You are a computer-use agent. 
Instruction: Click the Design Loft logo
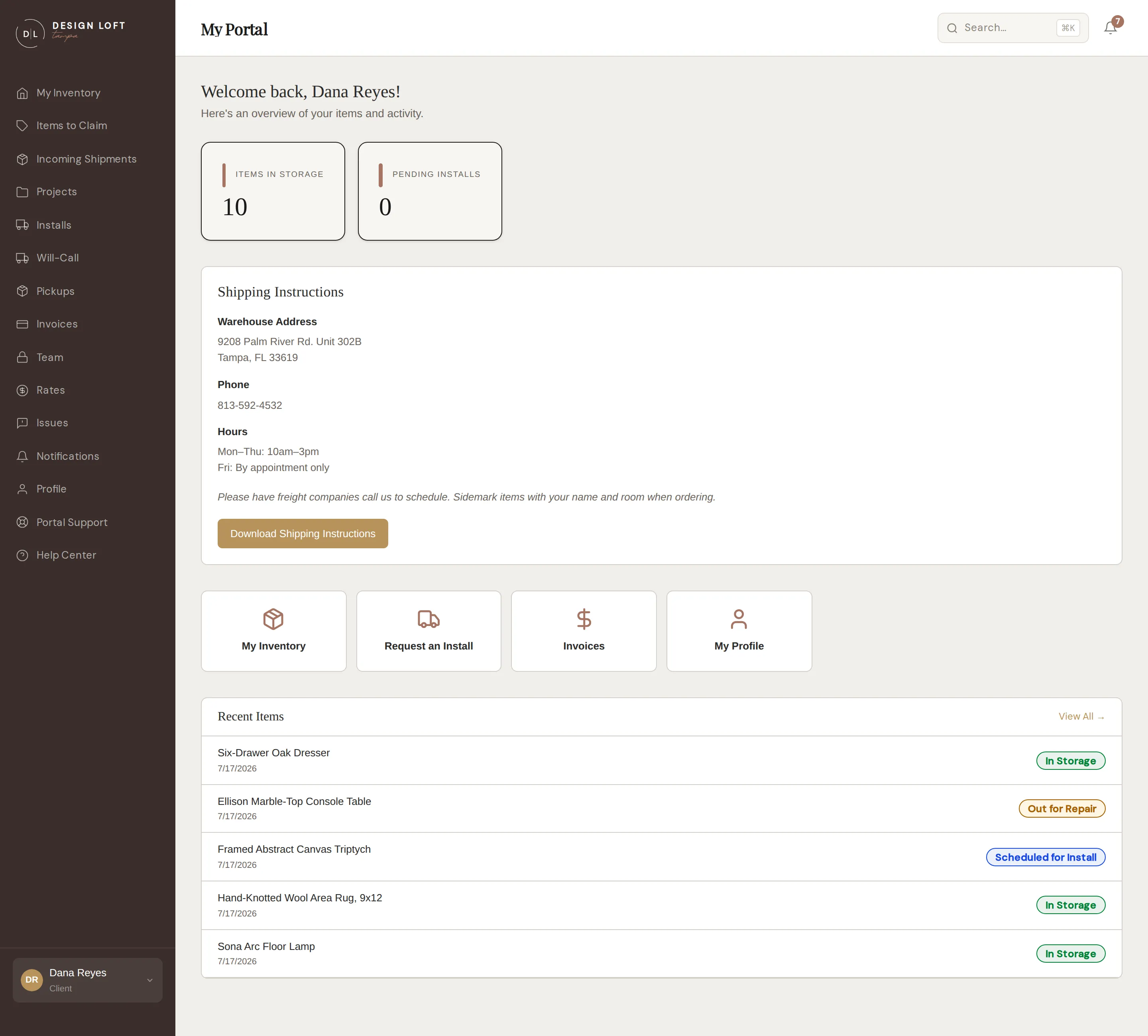click(x=71, y=33)
